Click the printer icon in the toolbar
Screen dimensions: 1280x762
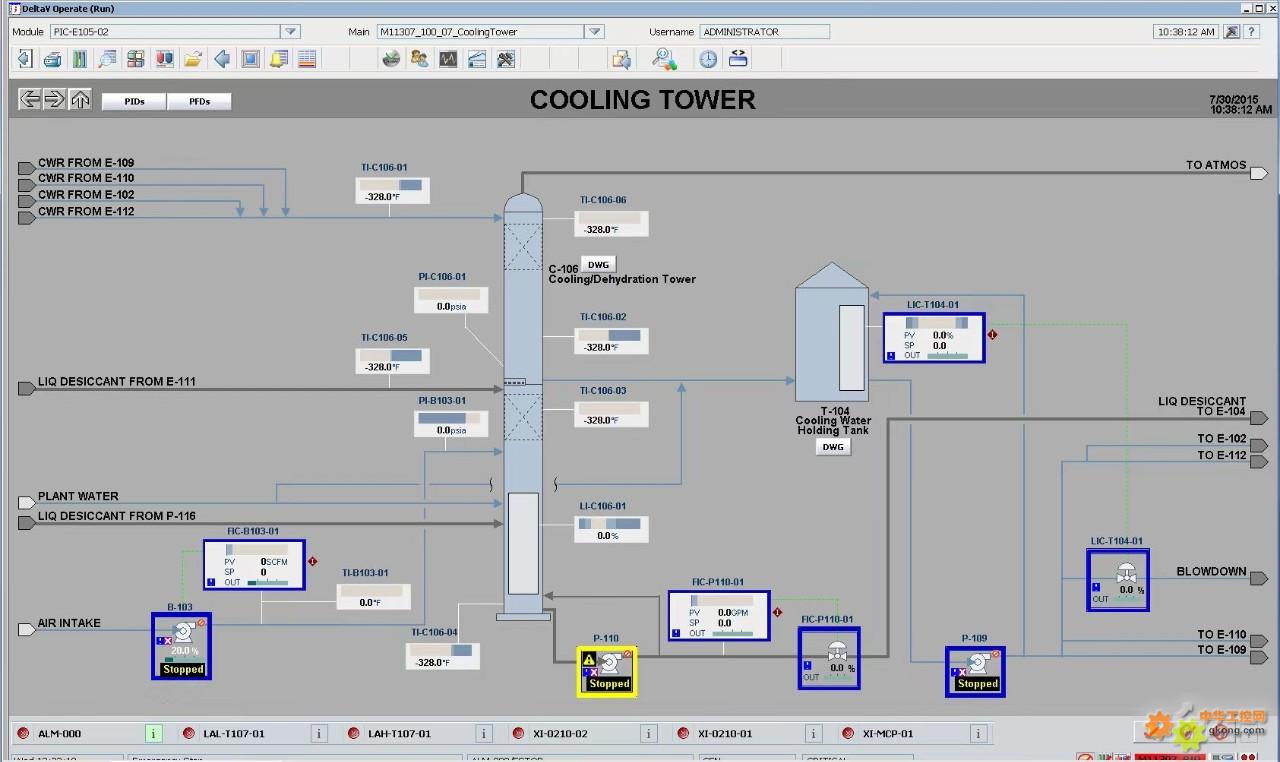click(x=52, y=59)
